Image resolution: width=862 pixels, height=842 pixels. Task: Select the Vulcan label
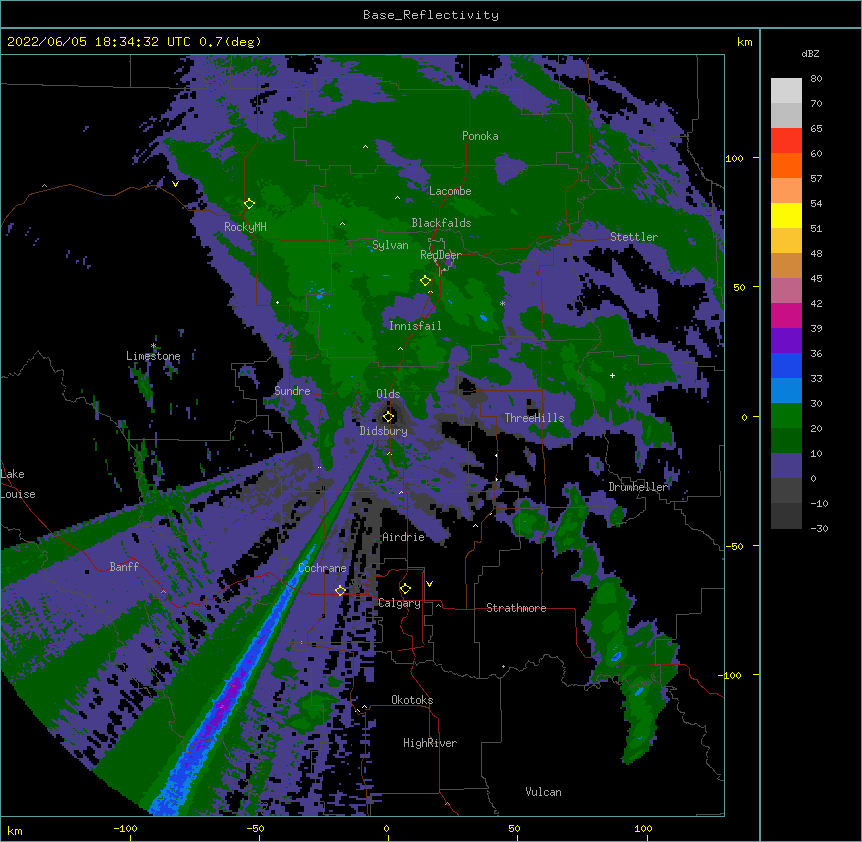[543, 792]
